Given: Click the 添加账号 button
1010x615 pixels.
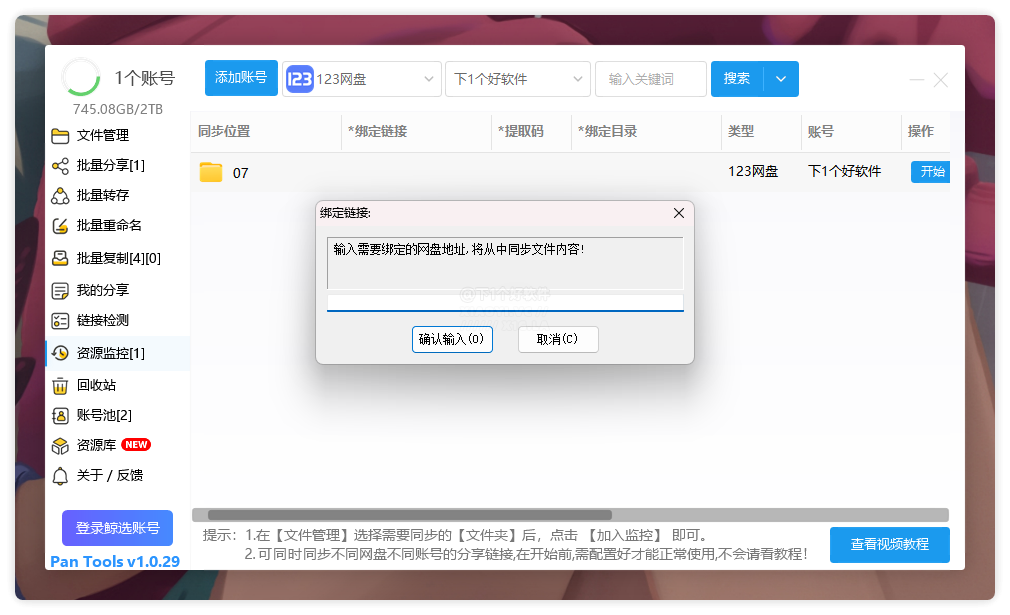Looking at the screenshot, I should coord(240,78).
